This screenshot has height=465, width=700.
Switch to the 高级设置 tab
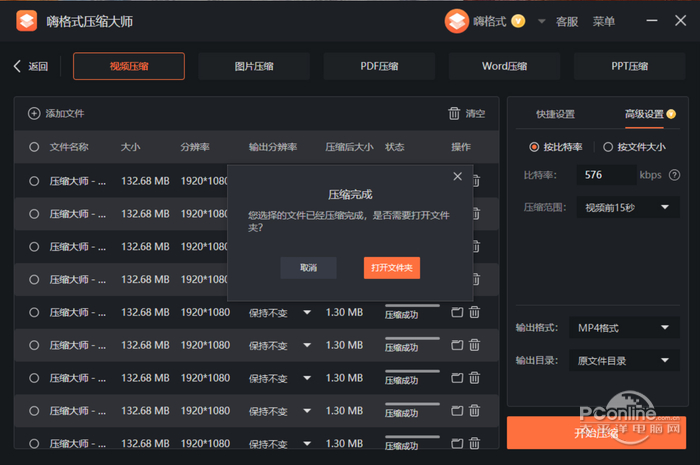644,114
